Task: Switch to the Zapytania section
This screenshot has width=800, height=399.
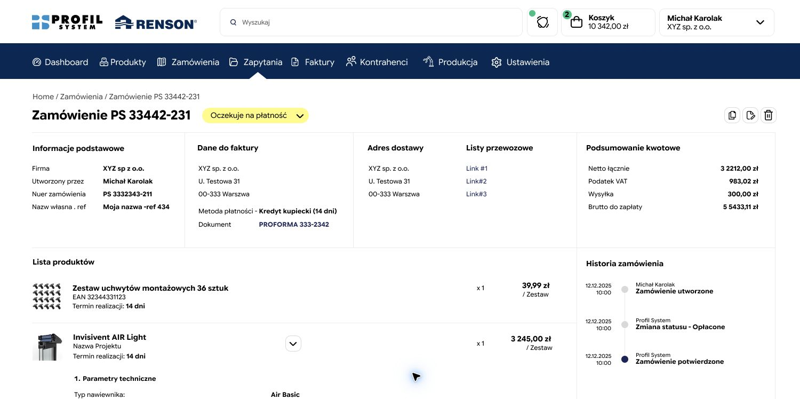Action: 255,62
